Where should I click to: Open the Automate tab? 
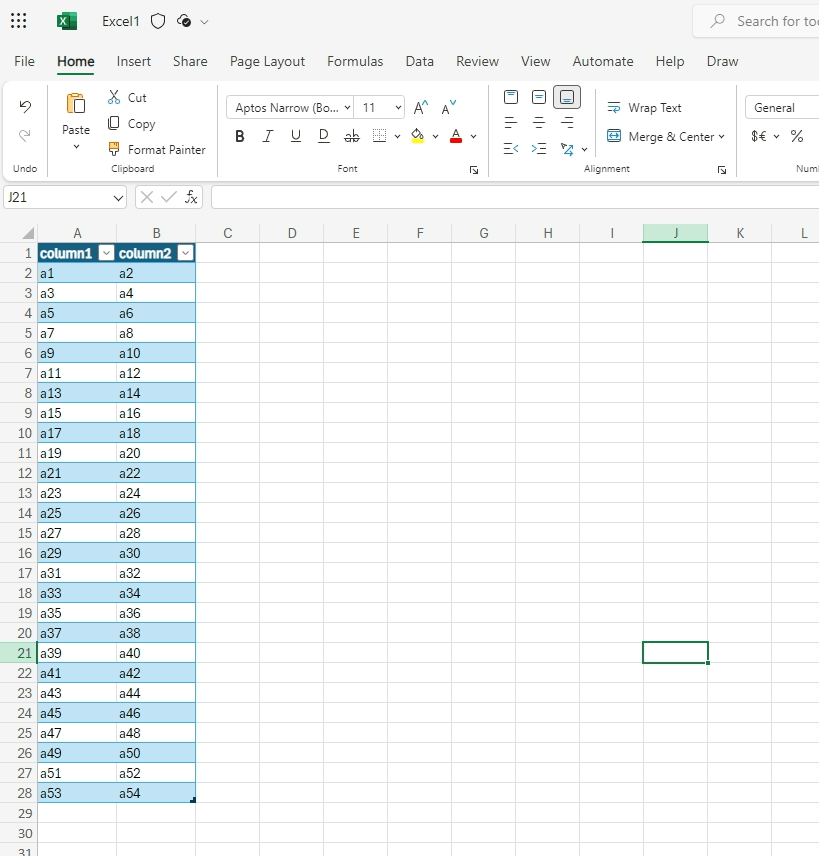pos(603,61)
